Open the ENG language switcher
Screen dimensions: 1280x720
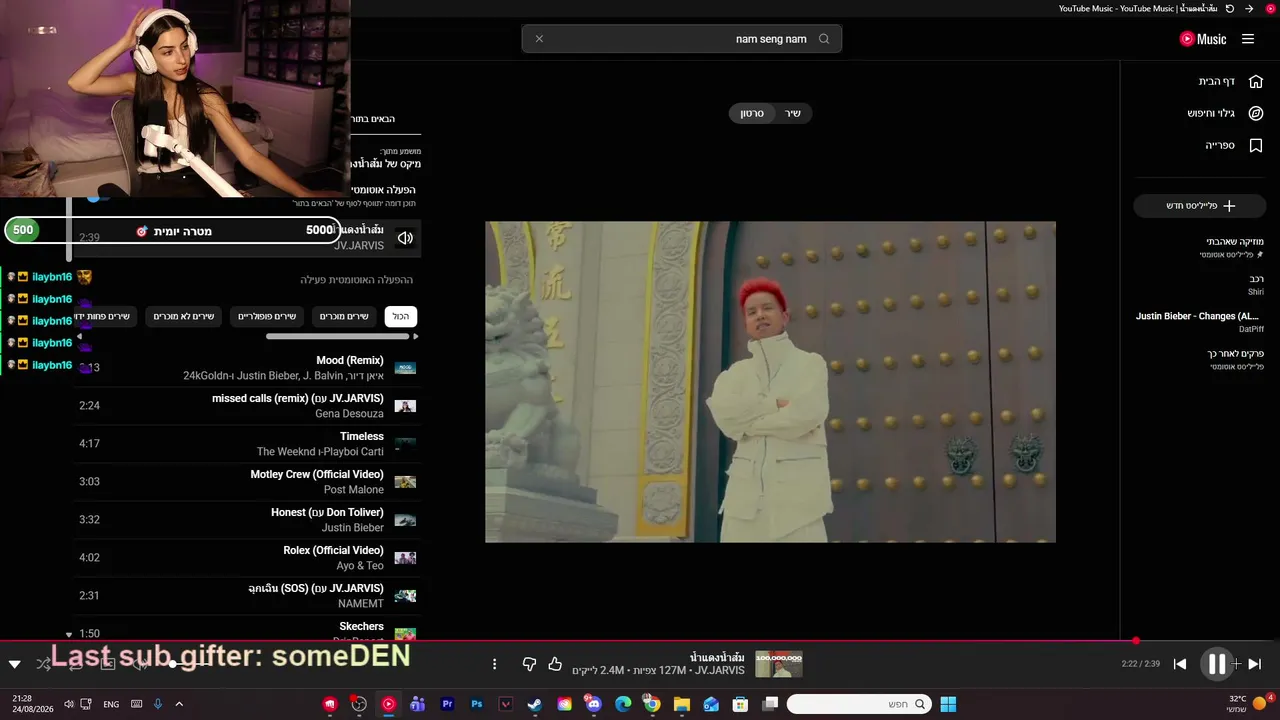pyautogui.click(x=111, y=704)
